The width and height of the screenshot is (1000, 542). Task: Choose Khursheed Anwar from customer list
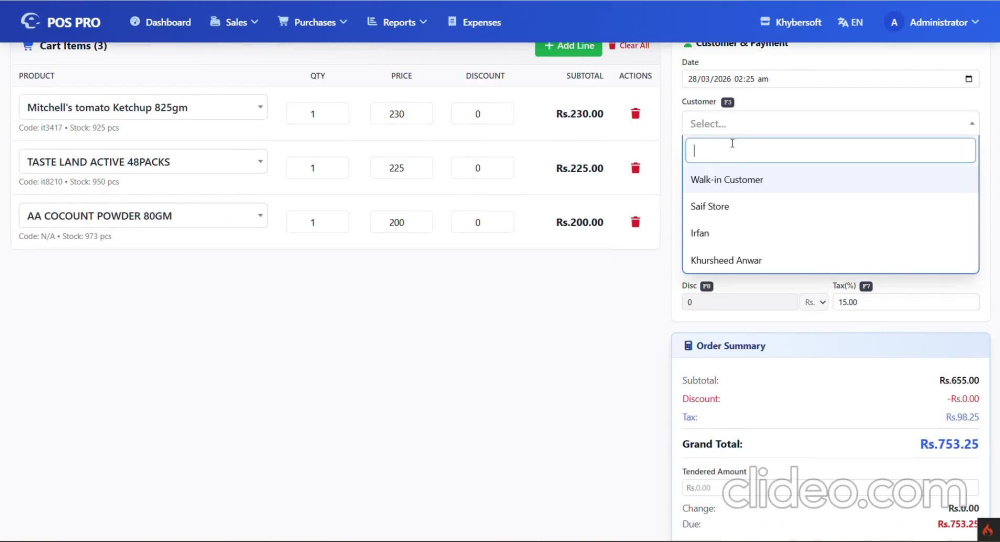point(830,260)
